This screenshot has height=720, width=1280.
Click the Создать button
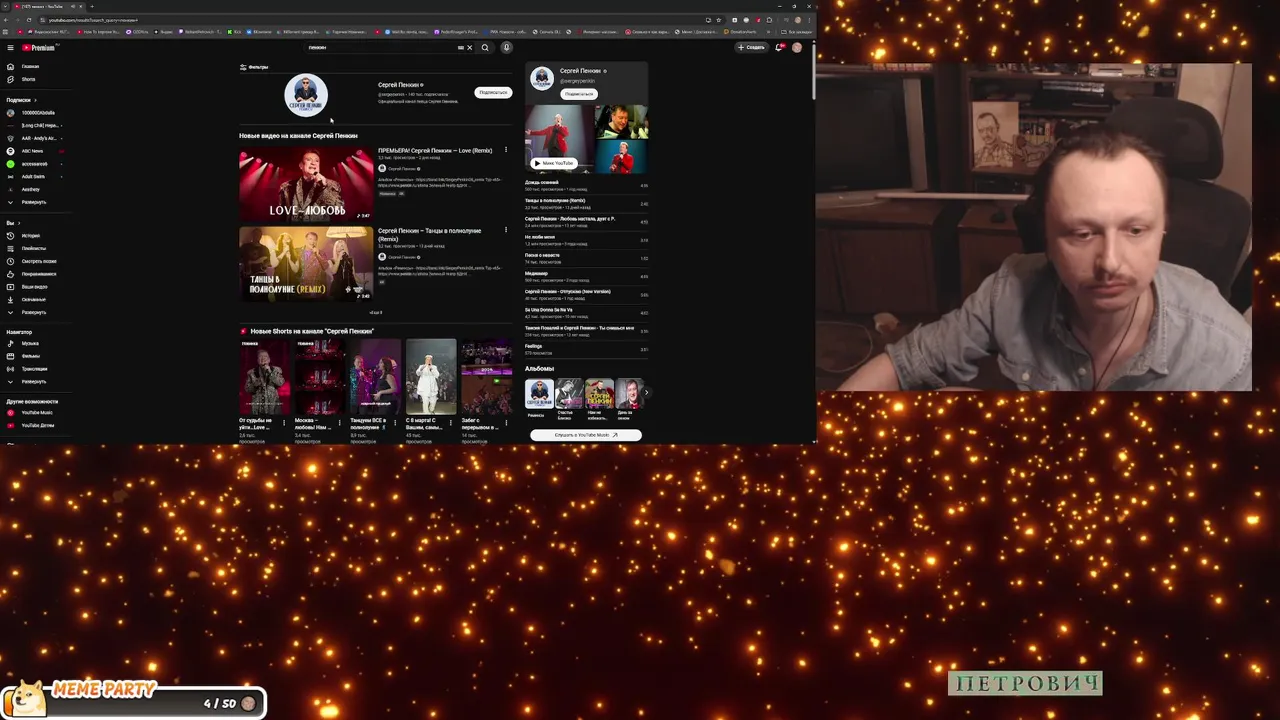coord(752,47)
